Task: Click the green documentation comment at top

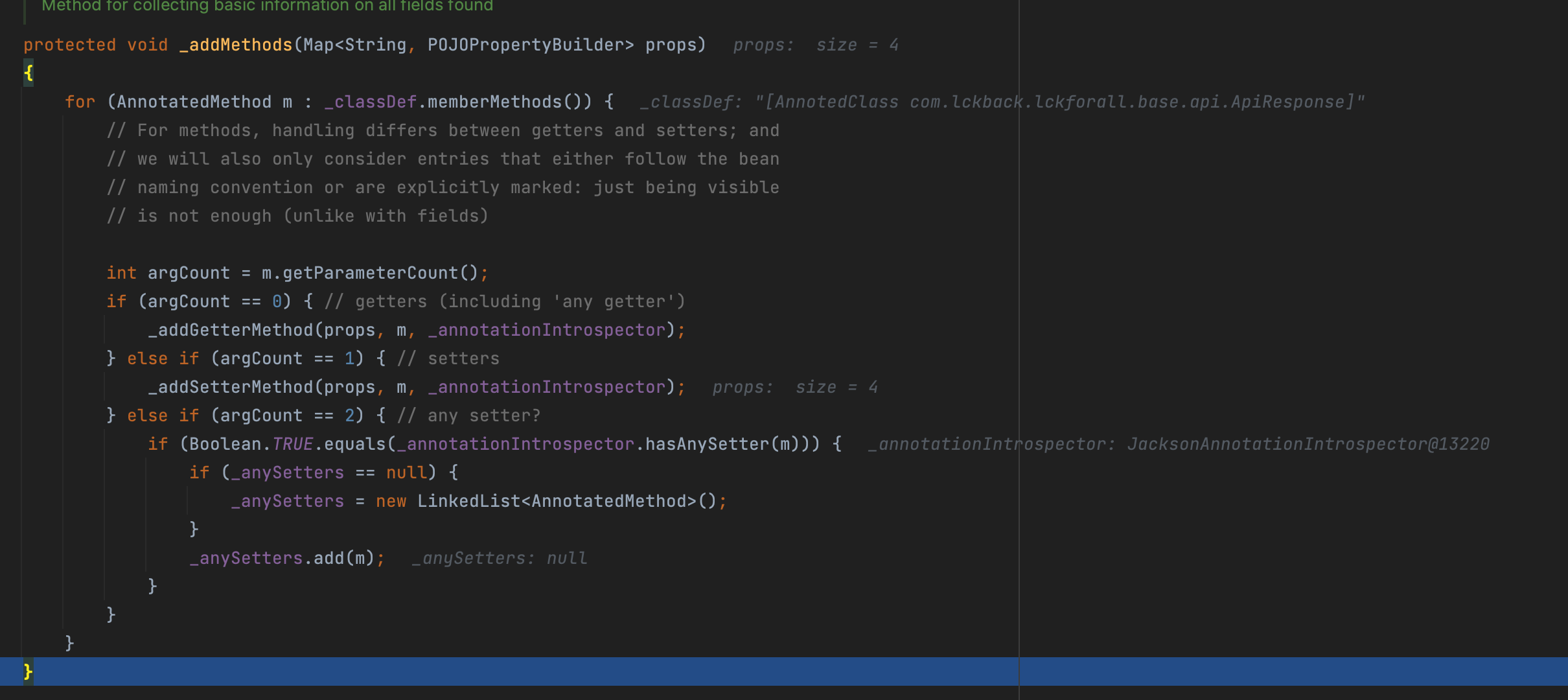Action: (x=267, y=6)
